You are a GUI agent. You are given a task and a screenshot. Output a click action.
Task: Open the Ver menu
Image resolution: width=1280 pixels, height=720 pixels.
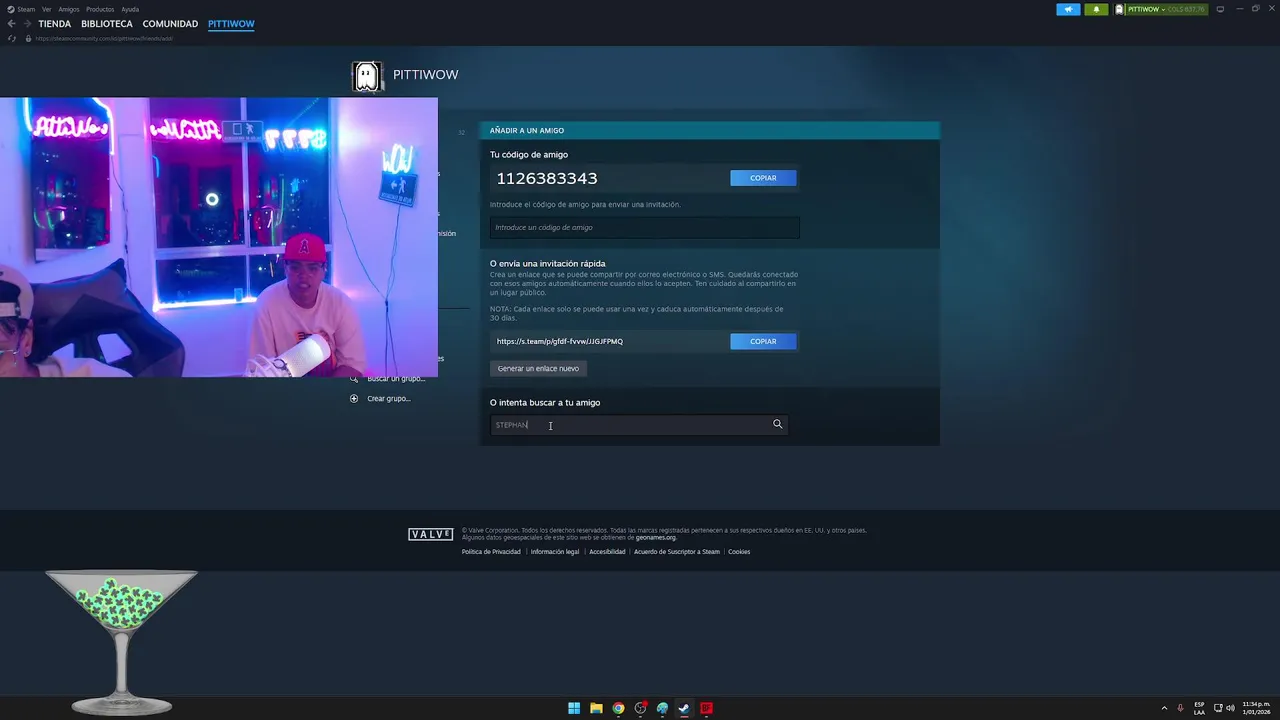(x=46, y=9)
